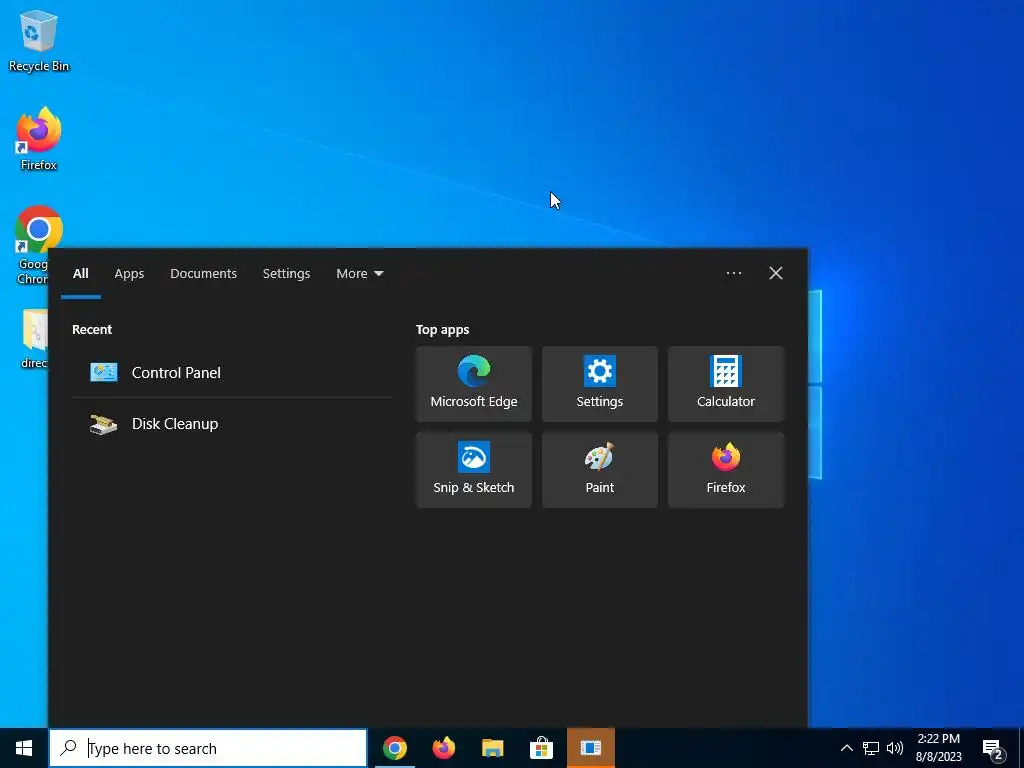Show hidden system tray icons
1024x768 pixels.
(x=846, y=748)
